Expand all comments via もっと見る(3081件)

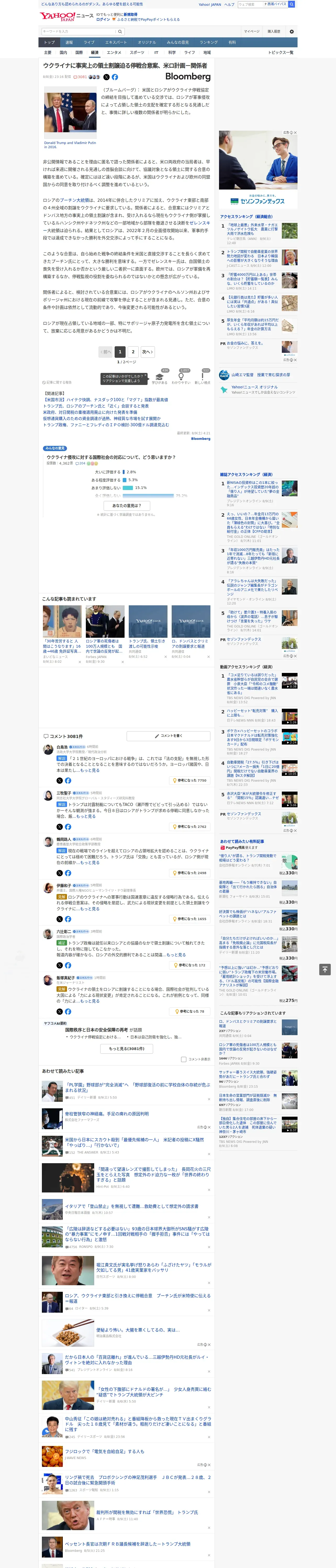tap(127, 1049)
